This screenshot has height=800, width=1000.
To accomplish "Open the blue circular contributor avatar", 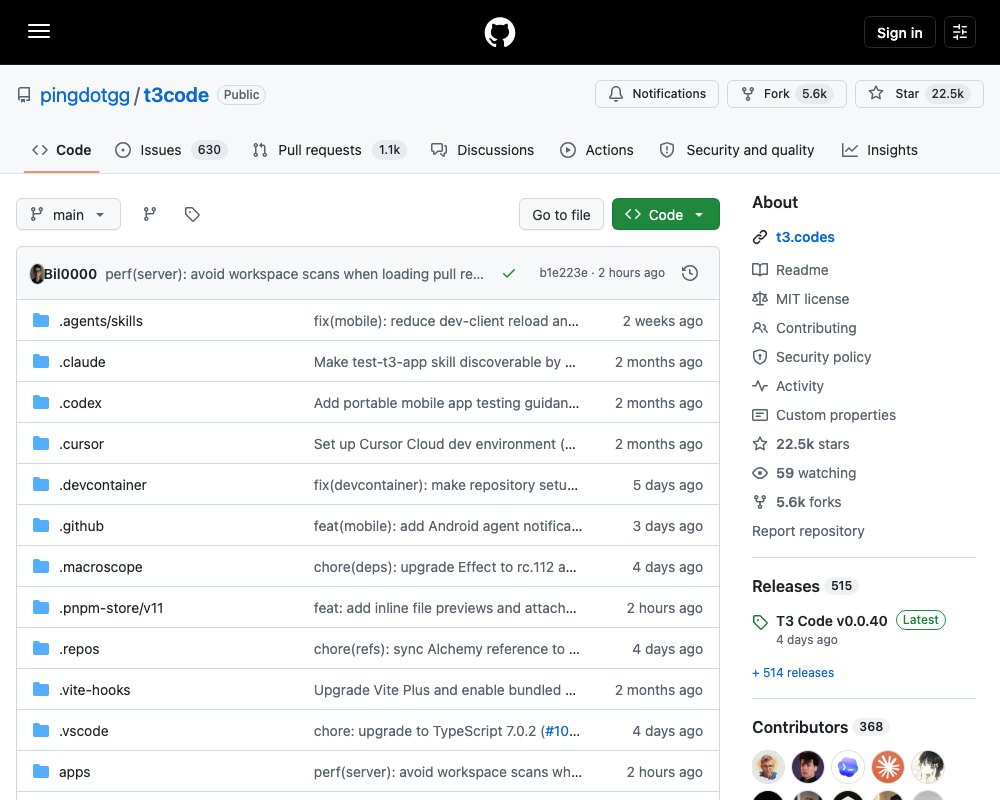I will 848,767.
